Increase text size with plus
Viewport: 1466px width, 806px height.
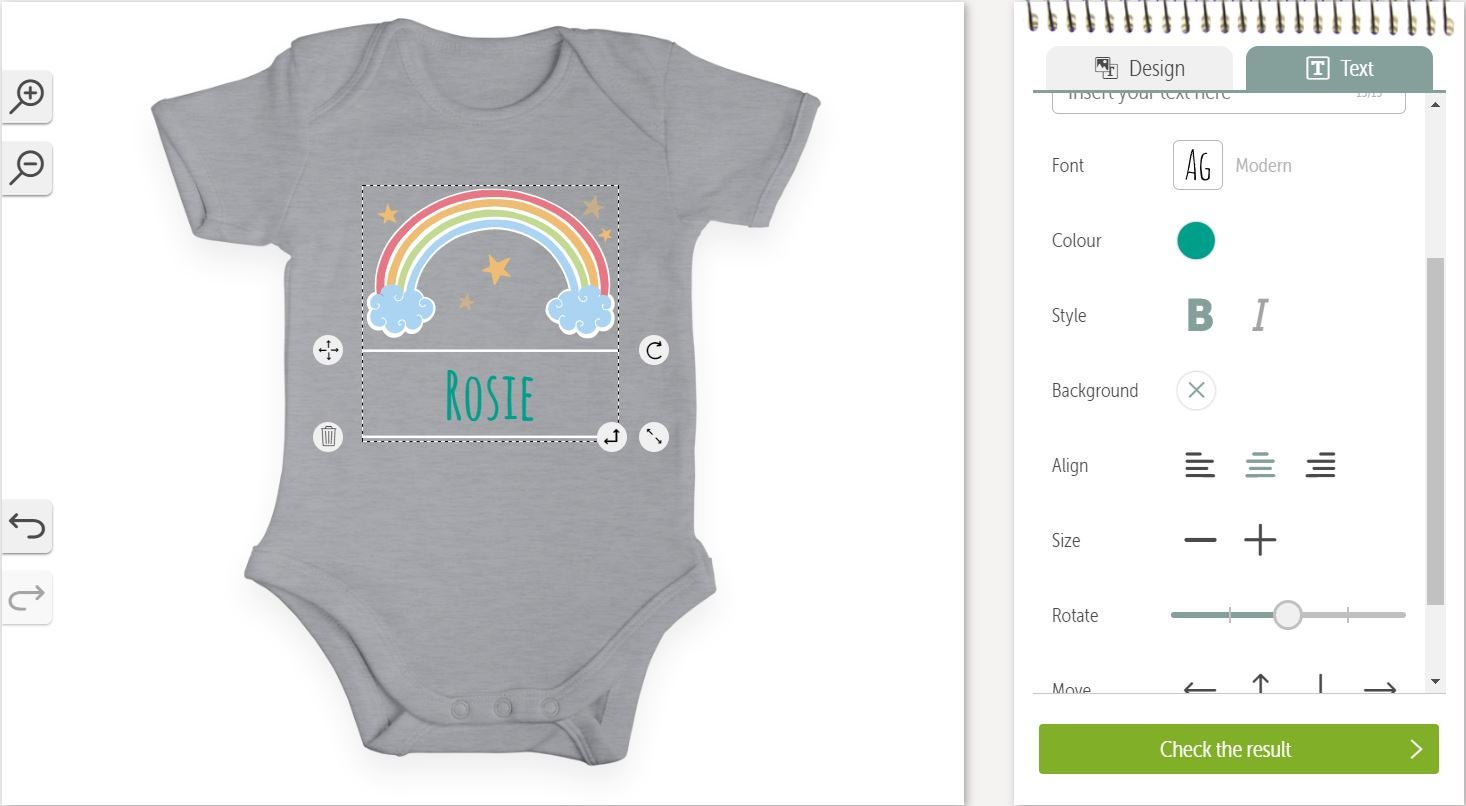point(1260,540)
